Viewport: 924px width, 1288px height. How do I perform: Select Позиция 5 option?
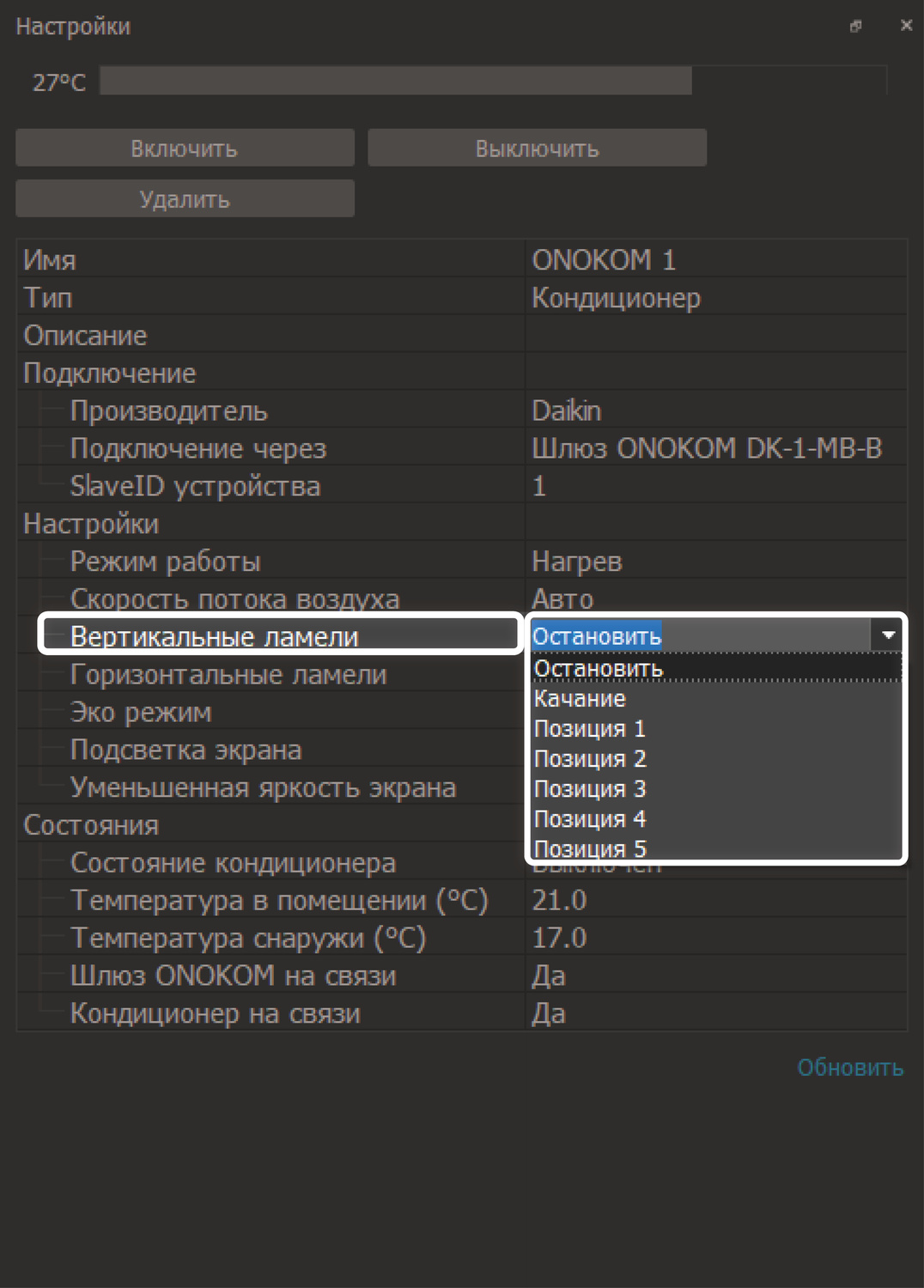[x=589, y=848]
